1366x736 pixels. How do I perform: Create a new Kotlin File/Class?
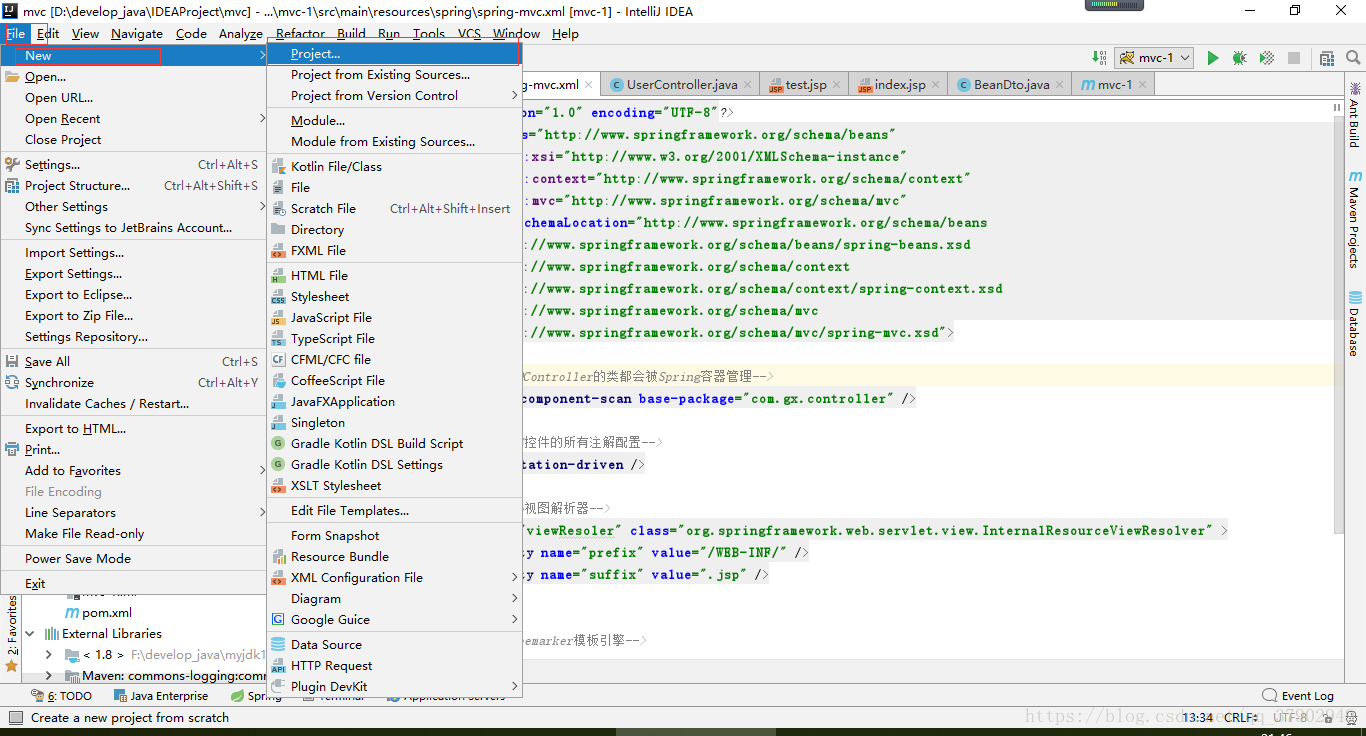tap(394, 166)
